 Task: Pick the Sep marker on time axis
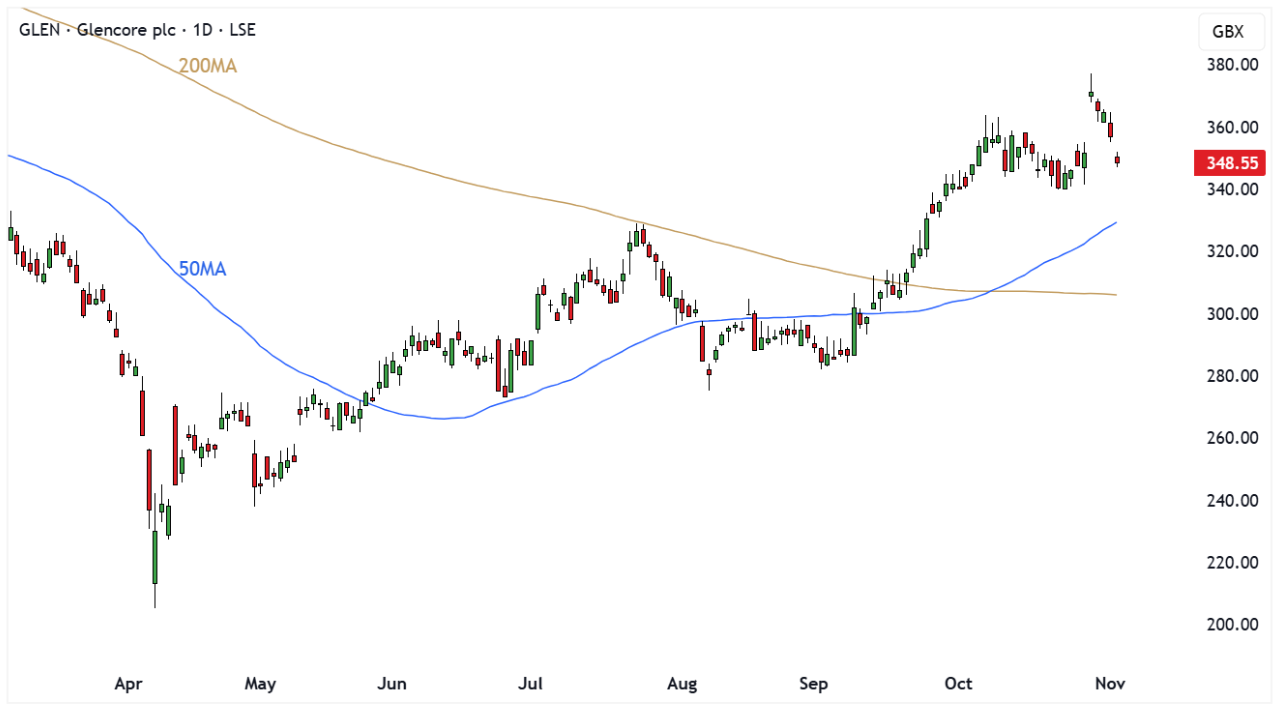click(x=814, y=684)
